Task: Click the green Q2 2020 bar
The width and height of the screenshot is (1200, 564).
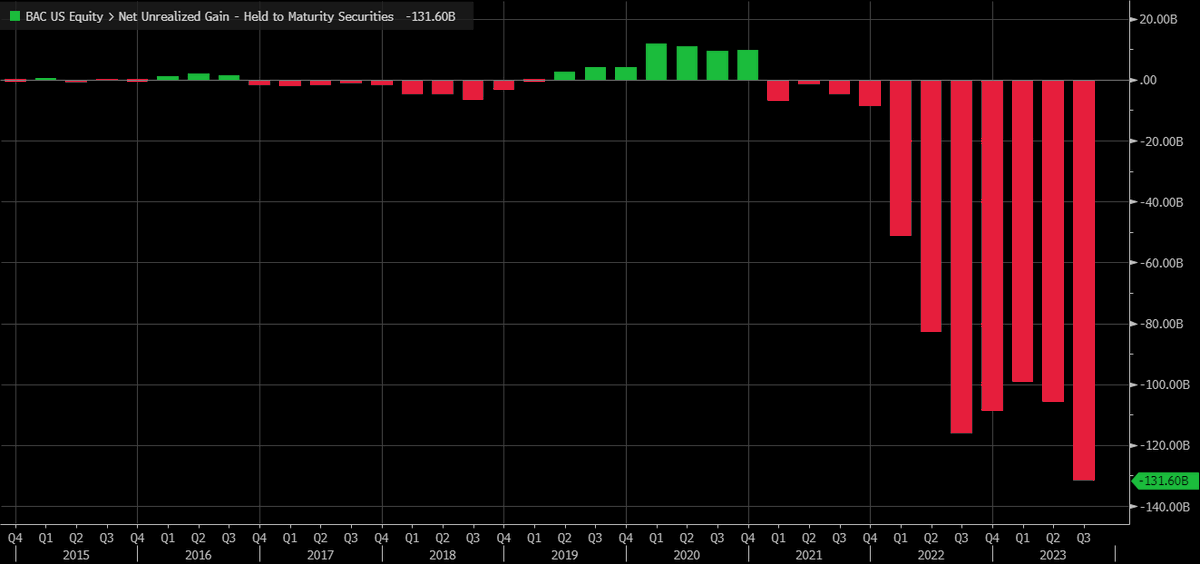Action: (687, 63)
